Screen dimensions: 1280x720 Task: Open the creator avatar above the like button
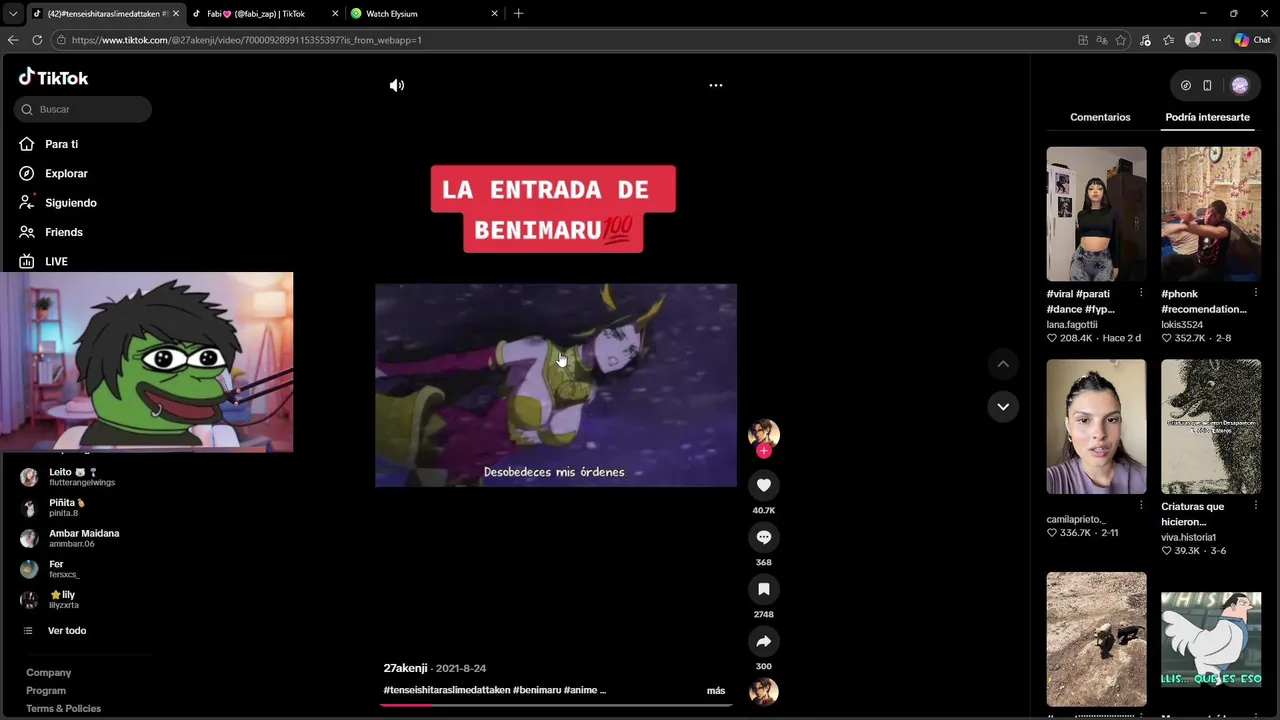[764, 433]
